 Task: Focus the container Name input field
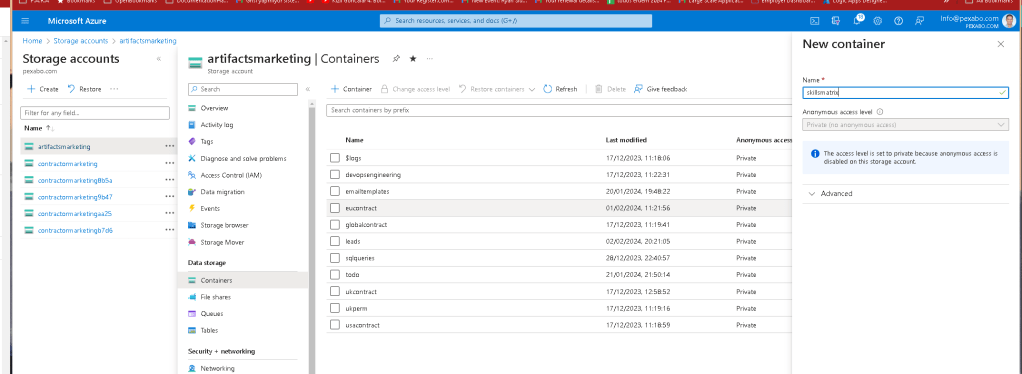pyautogui.click(x=905, y=93)
